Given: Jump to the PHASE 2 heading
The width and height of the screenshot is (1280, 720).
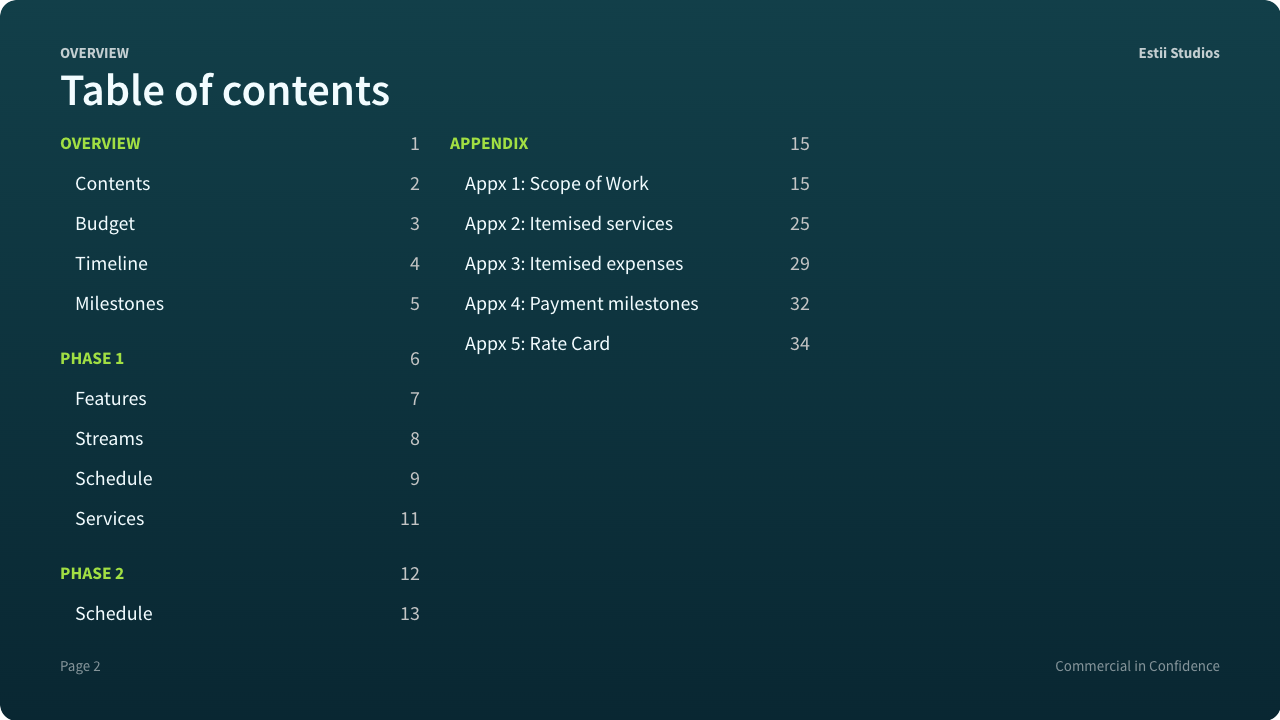Looking at the screenshot, I should click(92, 574).
